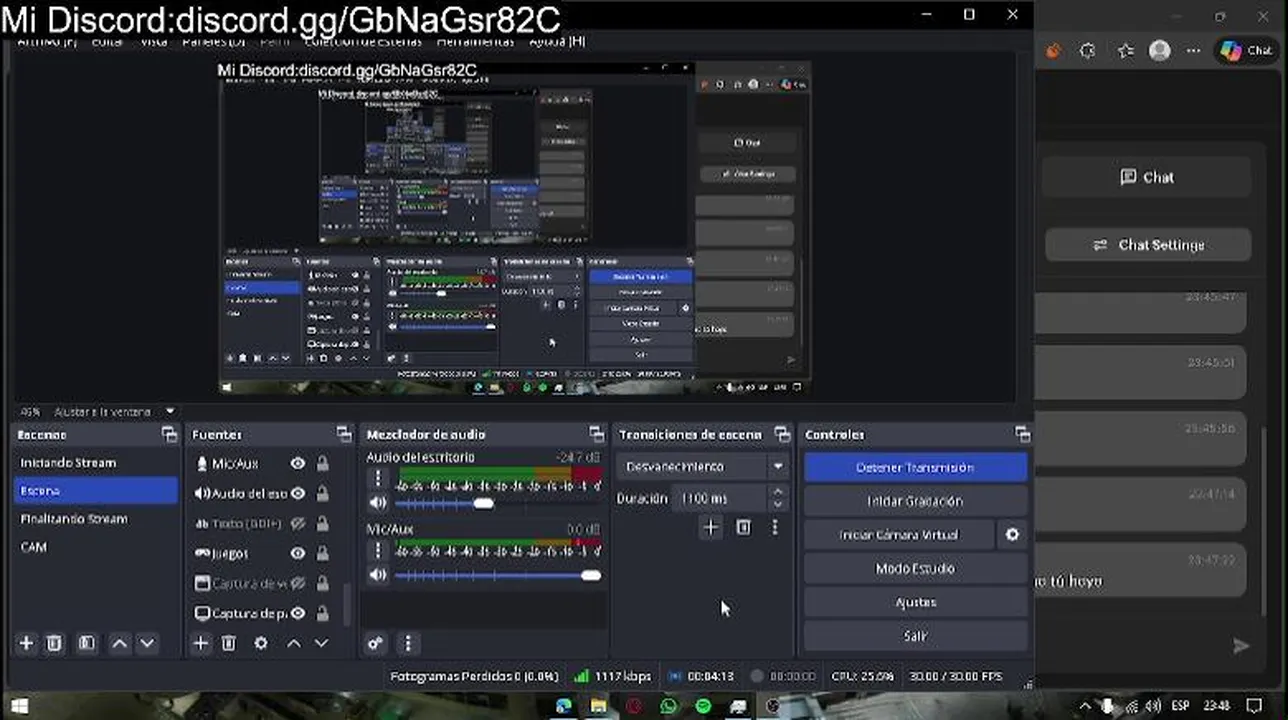Screen dimensions: 1288x720
Task: Open Mic/Aux channel options dots
Action: tap(378, 551)
